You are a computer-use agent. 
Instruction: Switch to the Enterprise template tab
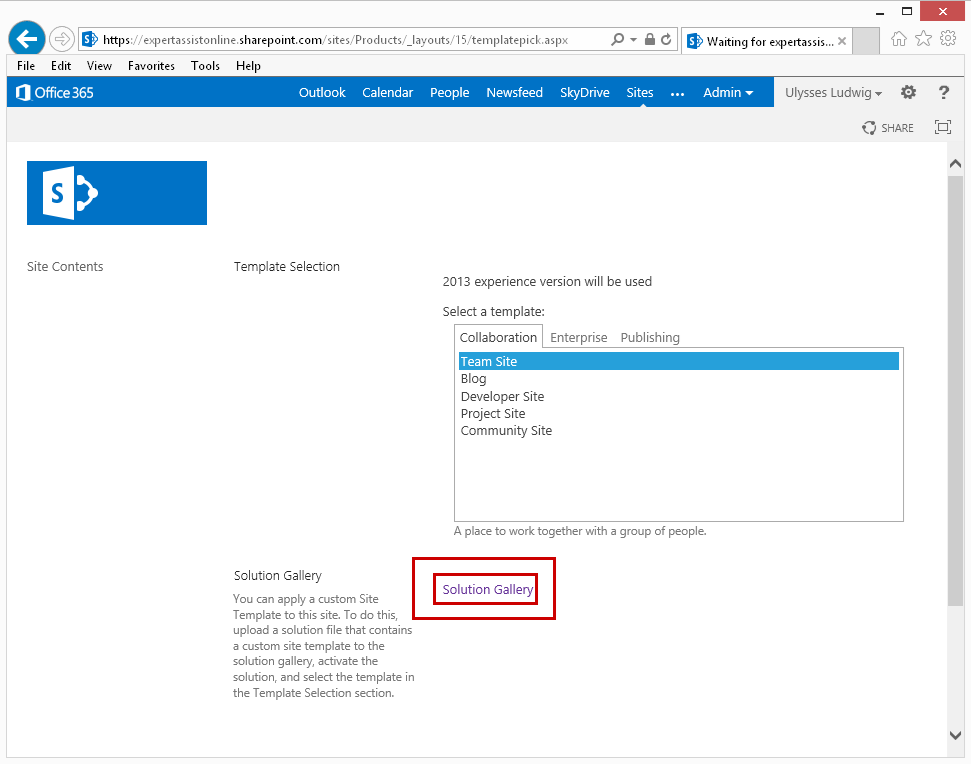578,337
